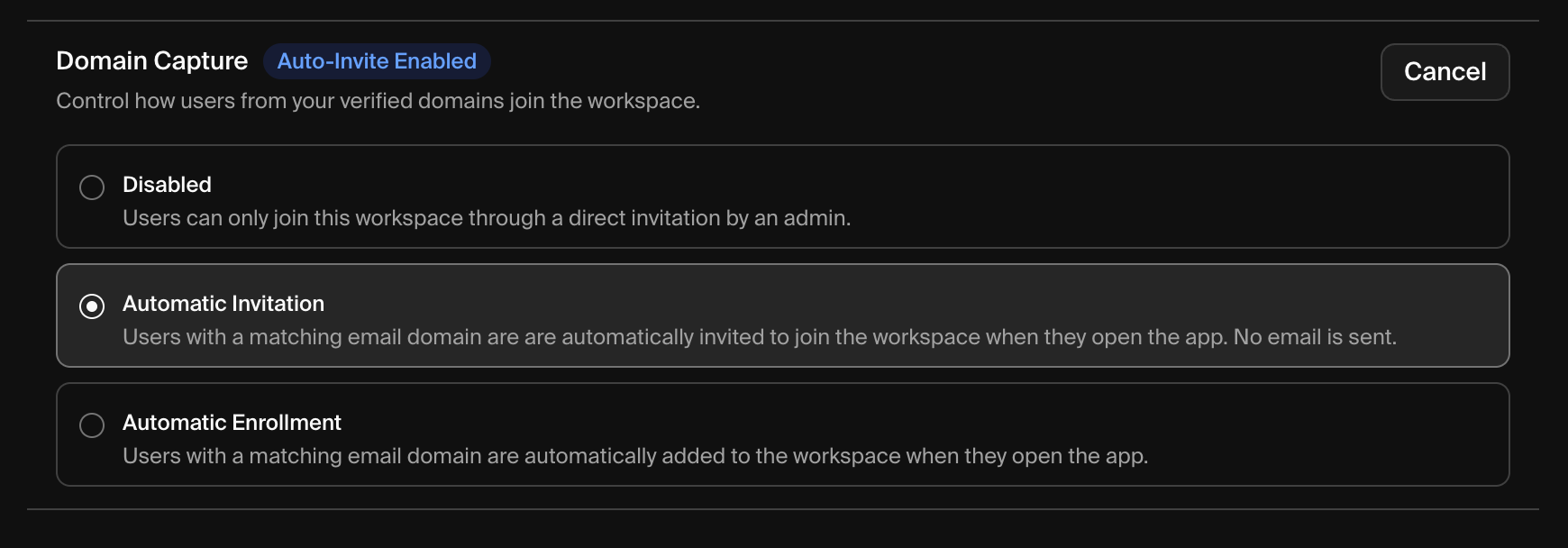Click the divider line above Domain Capture
The width and height of the screenshot is (1568, 548).
tap(782, 21)
